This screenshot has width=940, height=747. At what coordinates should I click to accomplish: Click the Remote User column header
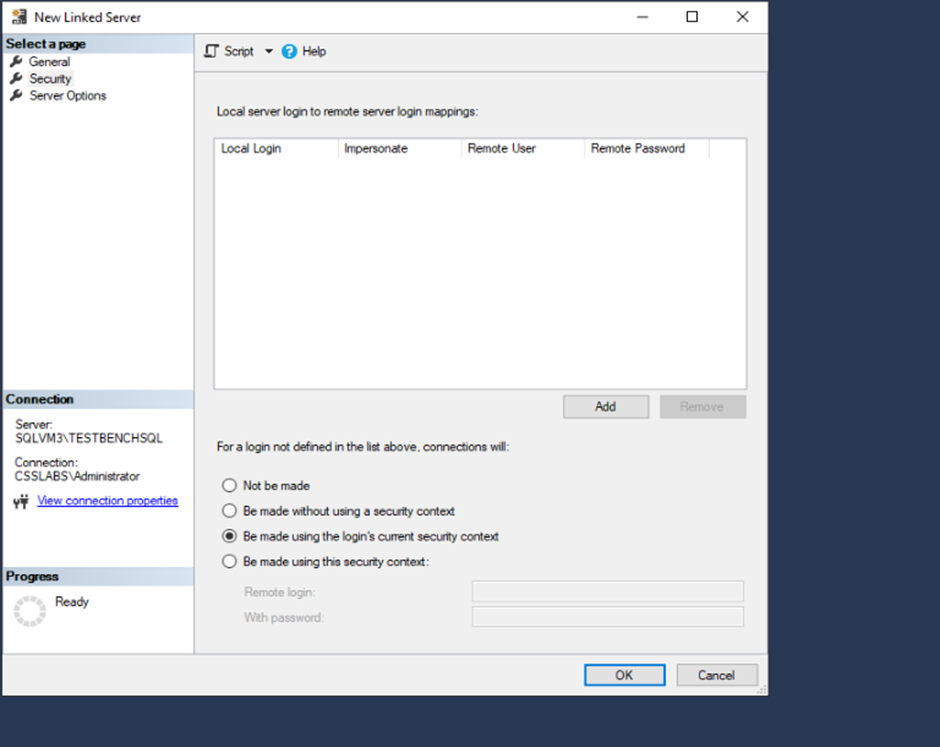[523, 148]
